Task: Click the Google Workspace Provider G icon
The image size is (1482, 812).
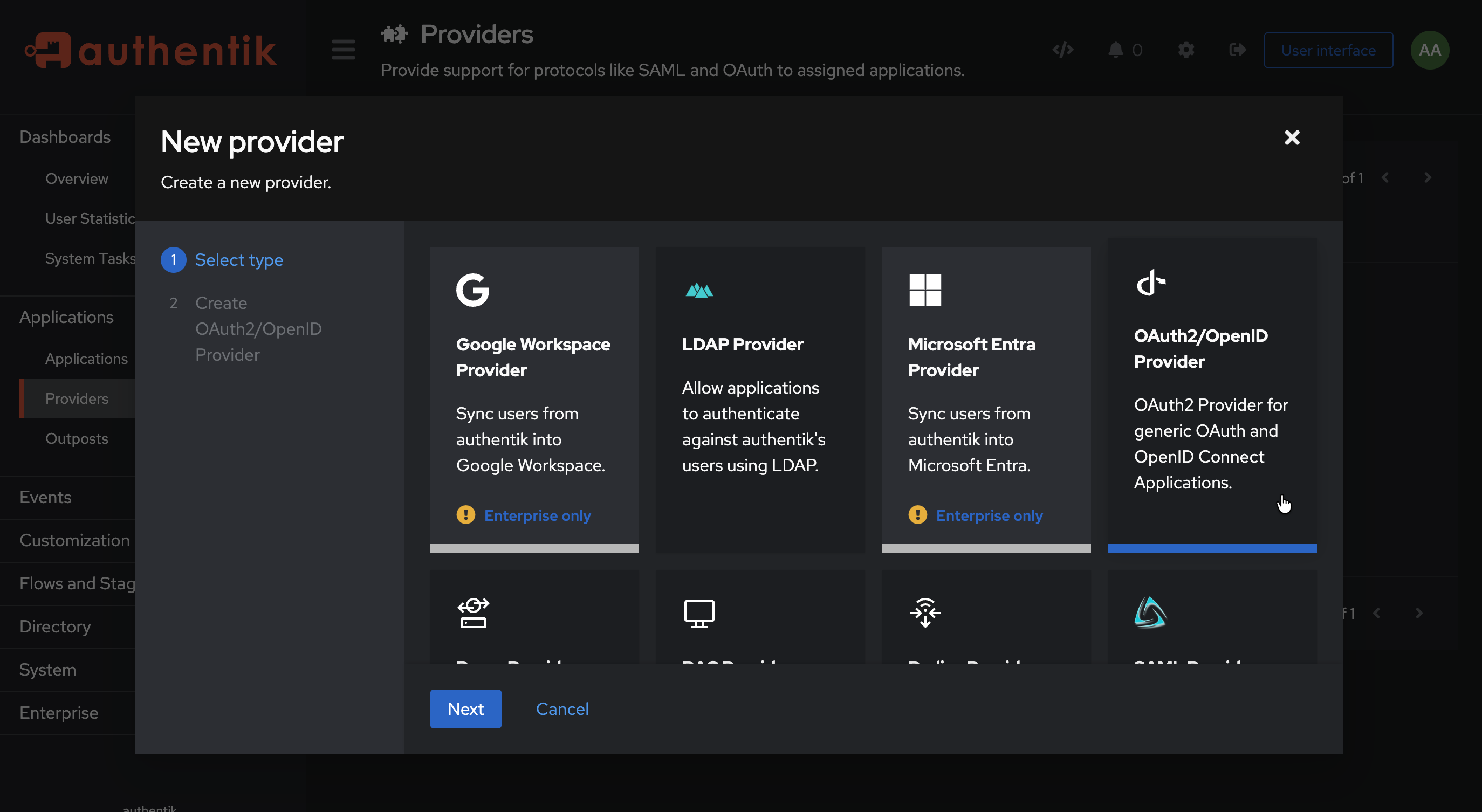Action: [473, 290]
